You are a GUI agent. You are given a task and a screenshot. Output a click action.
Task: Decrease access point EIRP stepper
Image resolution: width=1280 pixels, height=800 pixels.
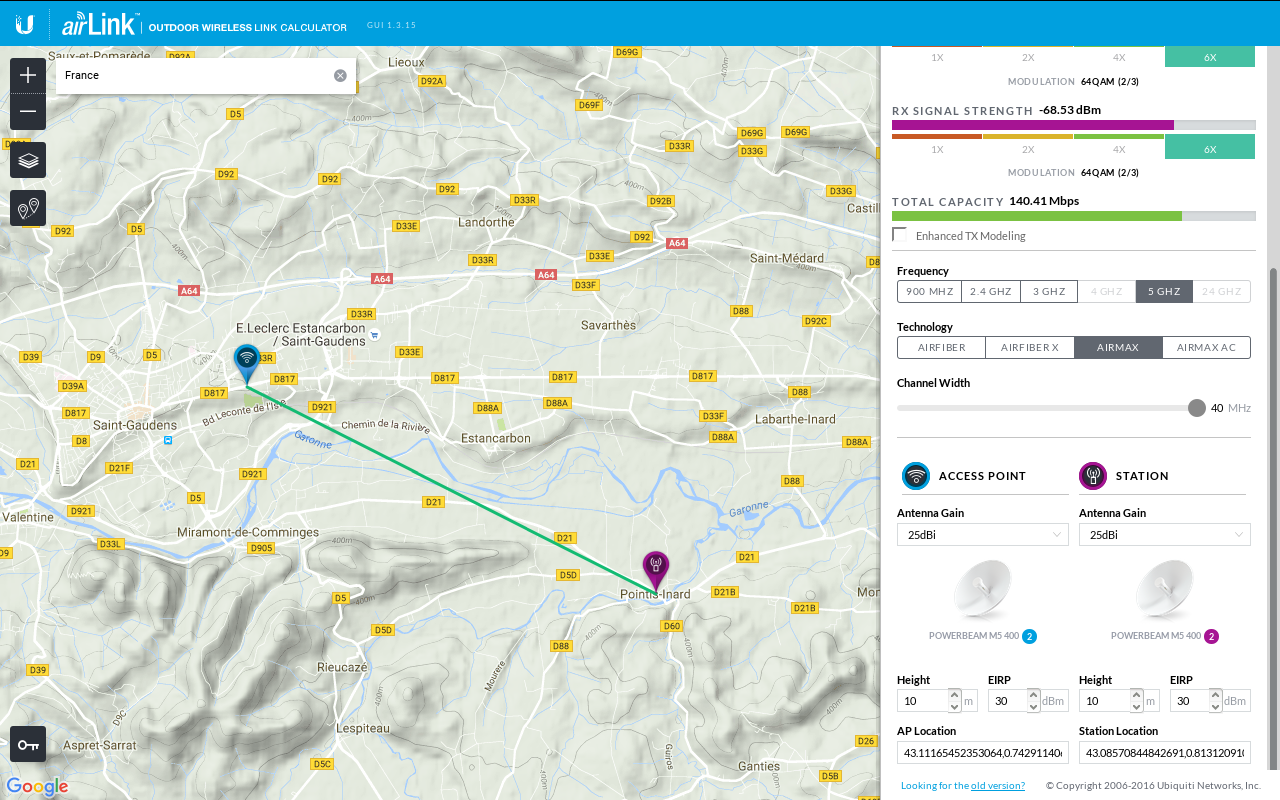click(1033, 706)
